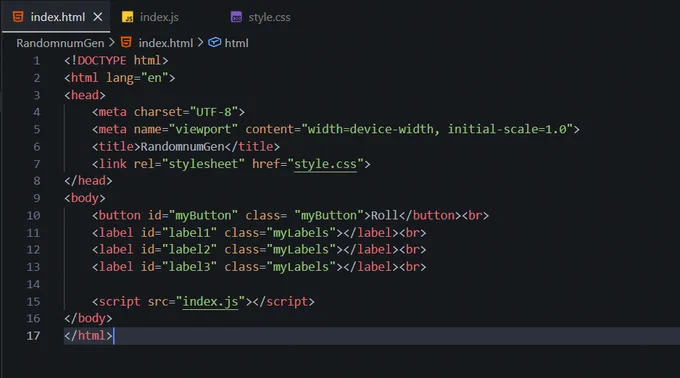Image resolution: width=680 pixels, height=378 pixels.
Task: Click "label3" id value on line 13
Action: point(189,267)
